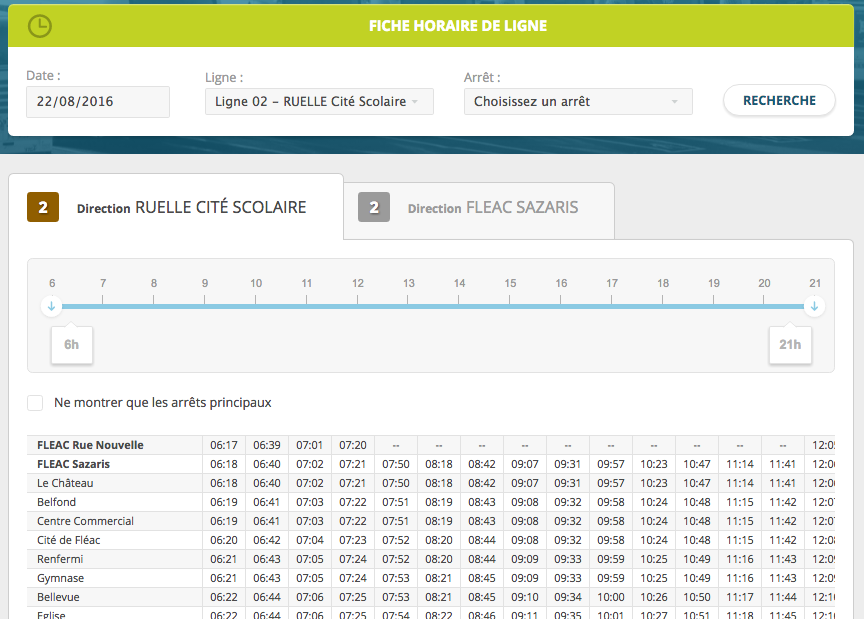Click the 13 hour mark on timeline
Screen dimensions: 864x619
(409, 283)
